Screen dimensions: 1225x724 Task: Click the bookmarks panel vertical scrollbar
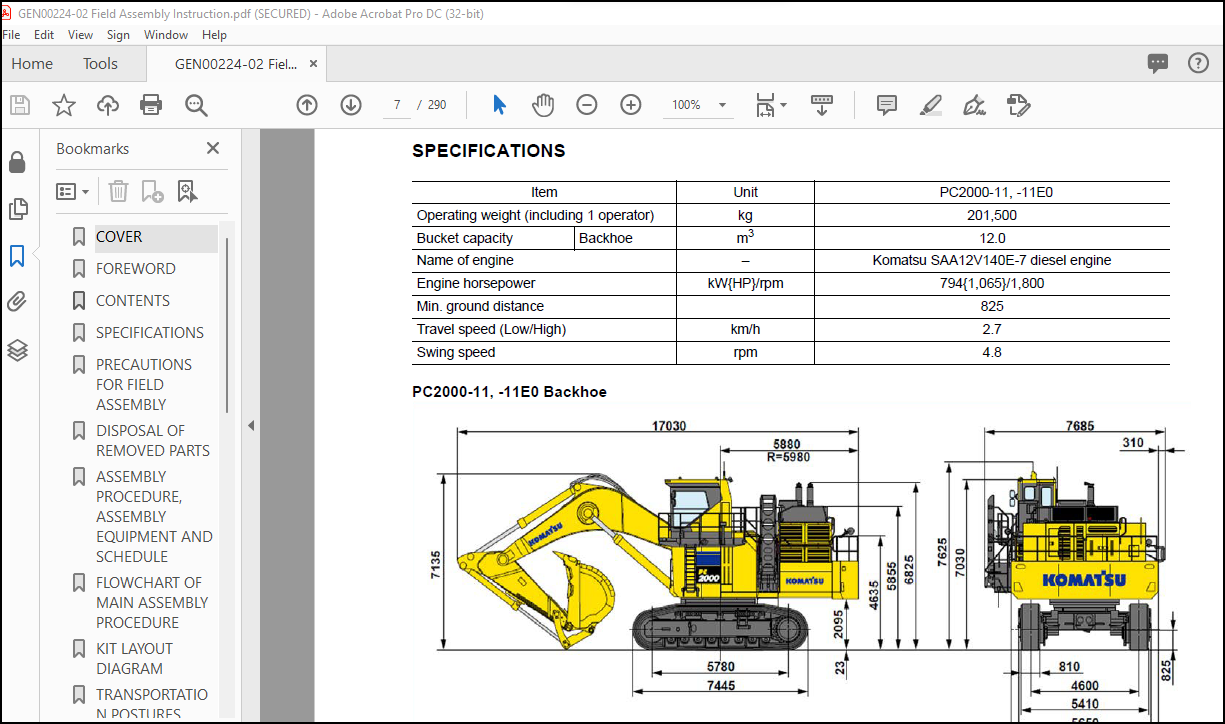229,326
